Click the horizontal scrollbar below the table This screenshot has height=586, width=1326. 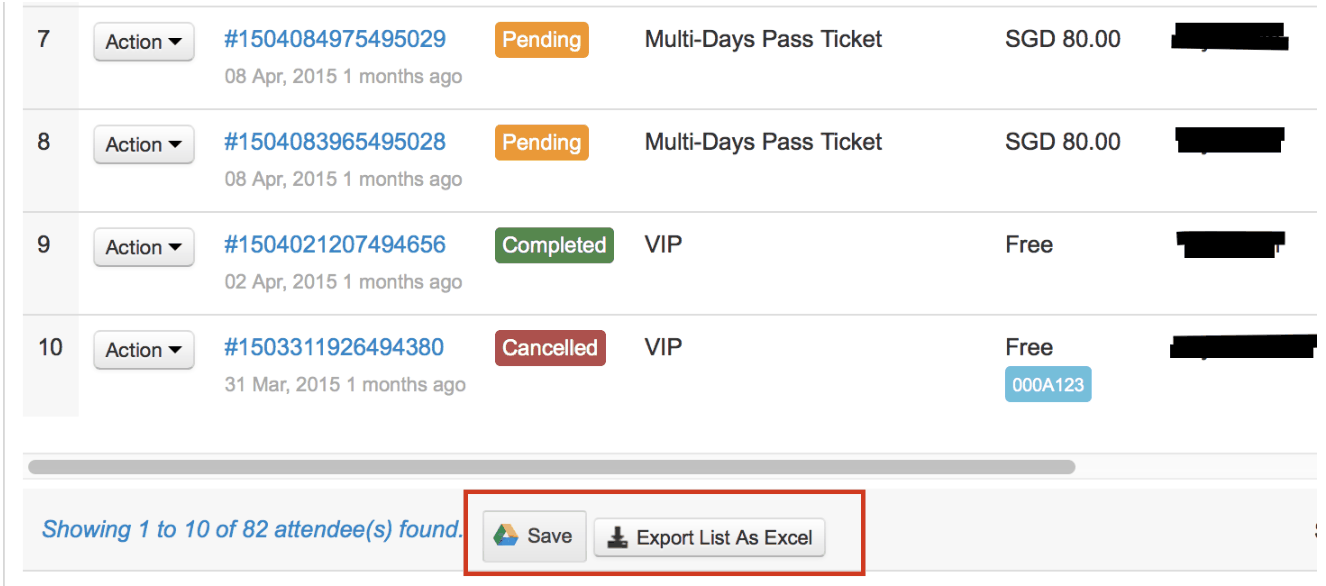point(552,467)
